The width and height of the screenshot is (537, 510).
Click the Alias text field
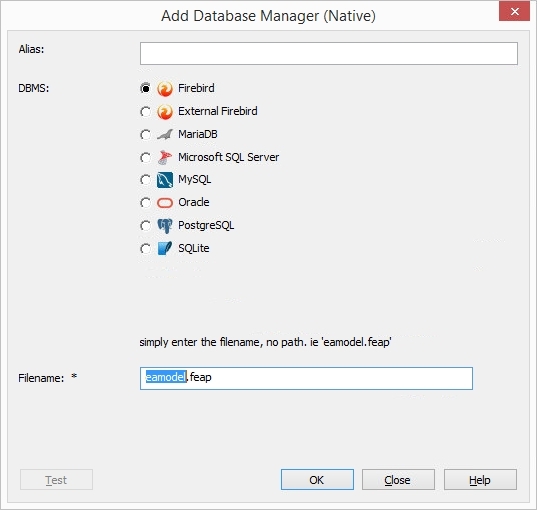[x=329, y=53]
